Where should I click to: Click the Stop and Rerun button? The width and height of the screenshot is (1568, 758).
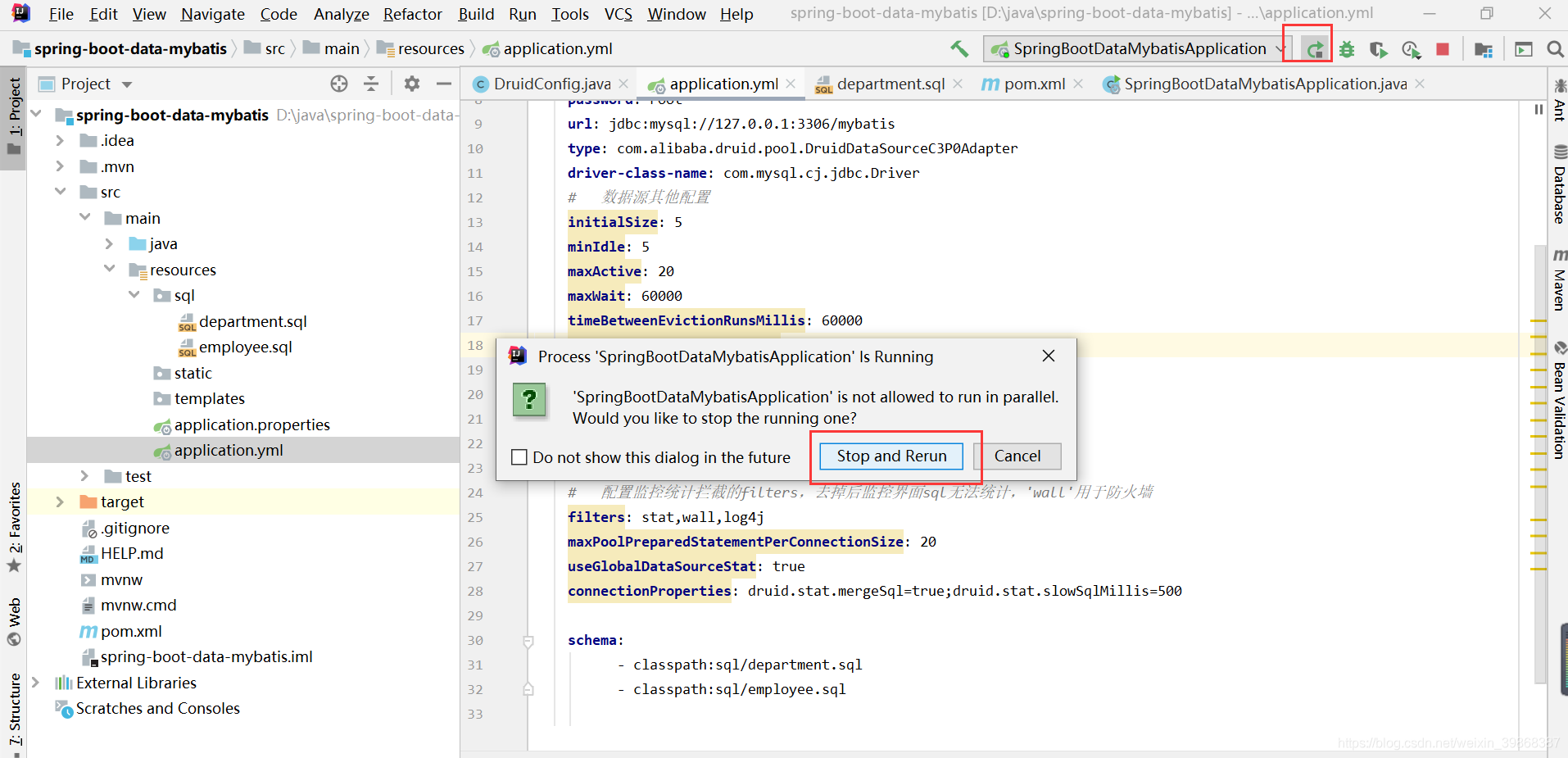pos(891,456)
